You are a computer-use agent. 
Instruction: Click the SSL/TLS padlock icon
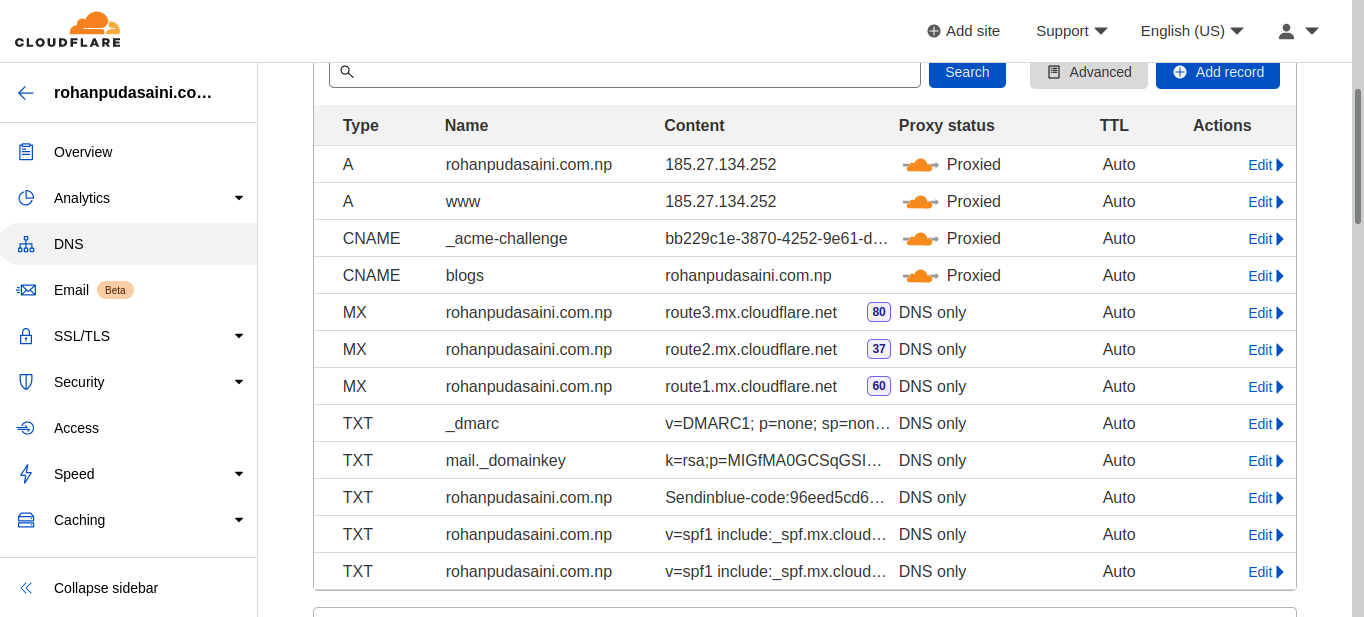point(26,336)
